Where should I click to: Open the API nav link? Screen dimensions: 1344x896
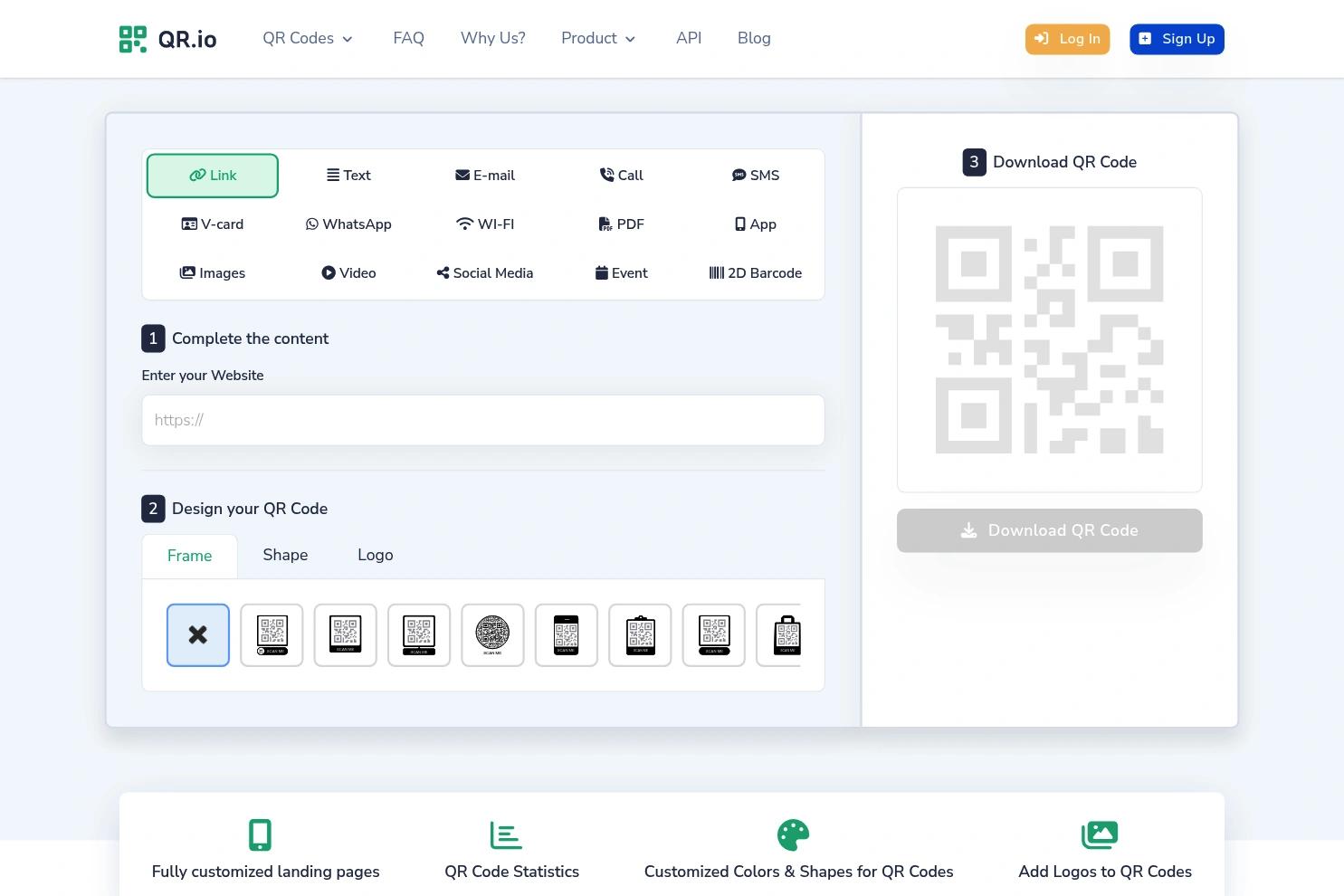[689, 39]
